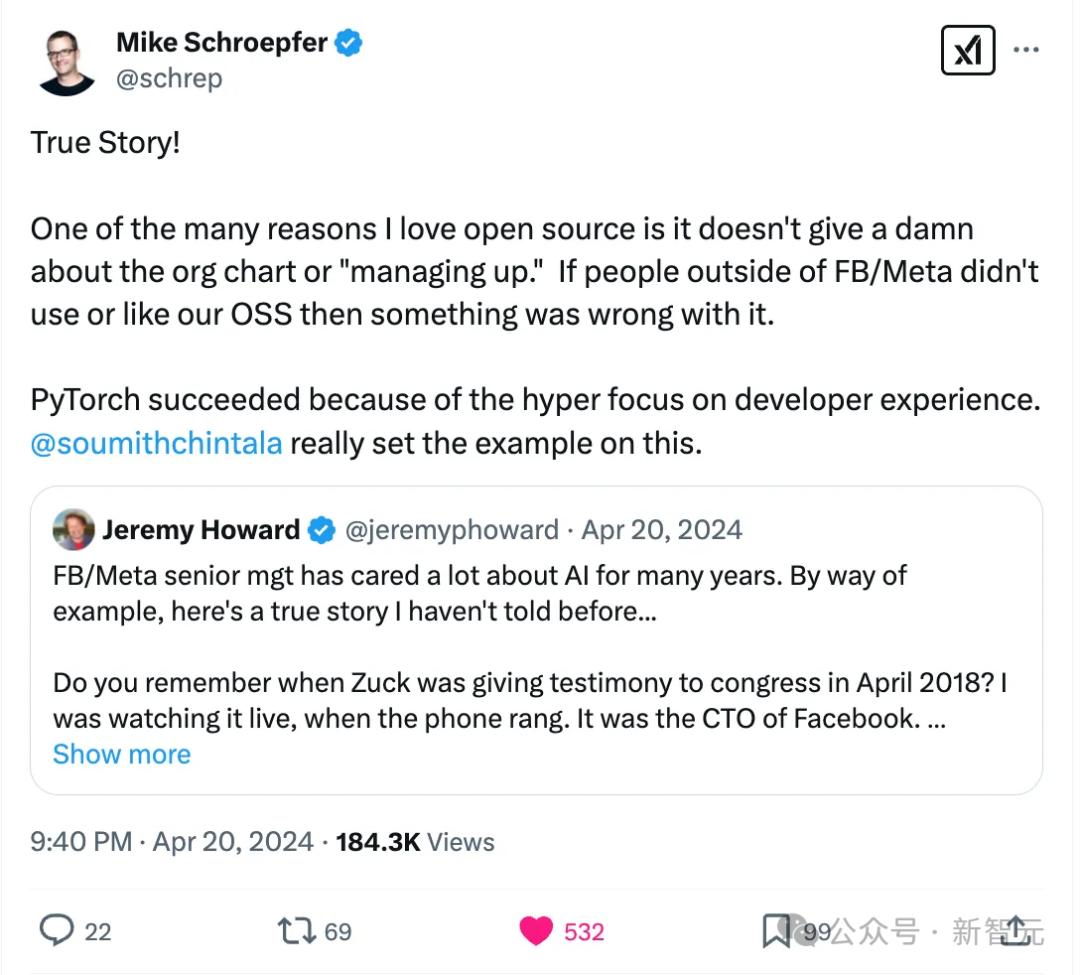Click Jeremy Howard's verified checkmark
1080x975 pixels.
point(321,530)
